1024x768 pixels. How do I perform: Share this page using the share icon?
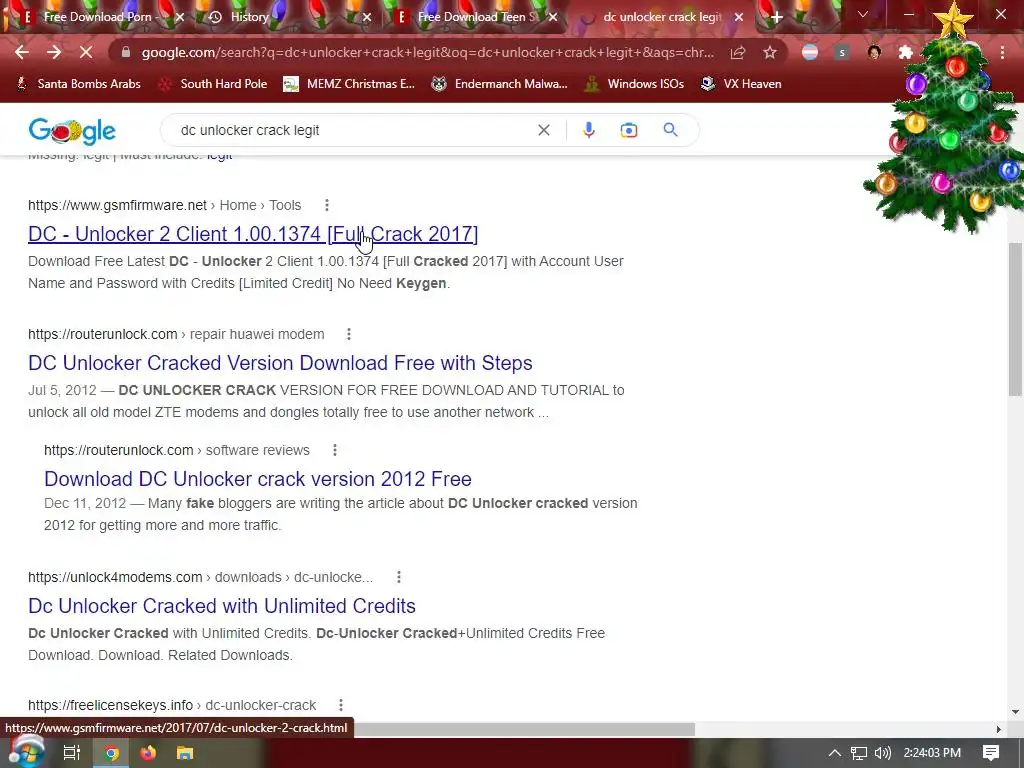[738, 52]
